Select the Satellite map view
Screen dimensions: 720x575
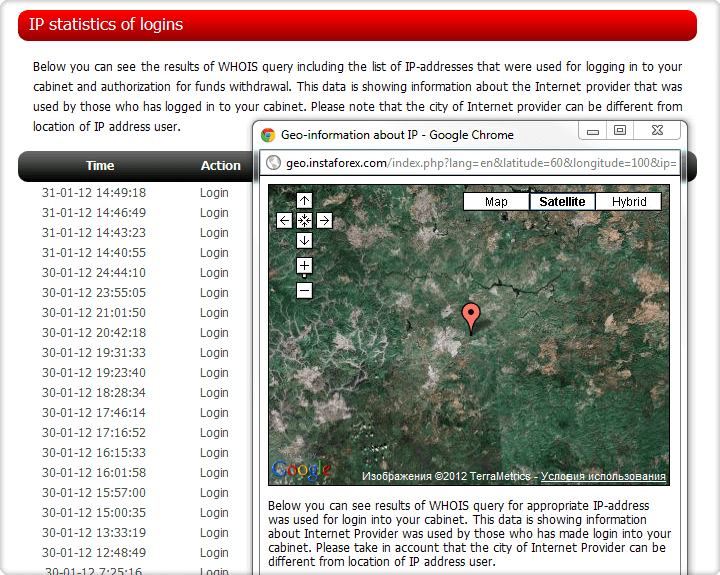[x=562, y=202]
